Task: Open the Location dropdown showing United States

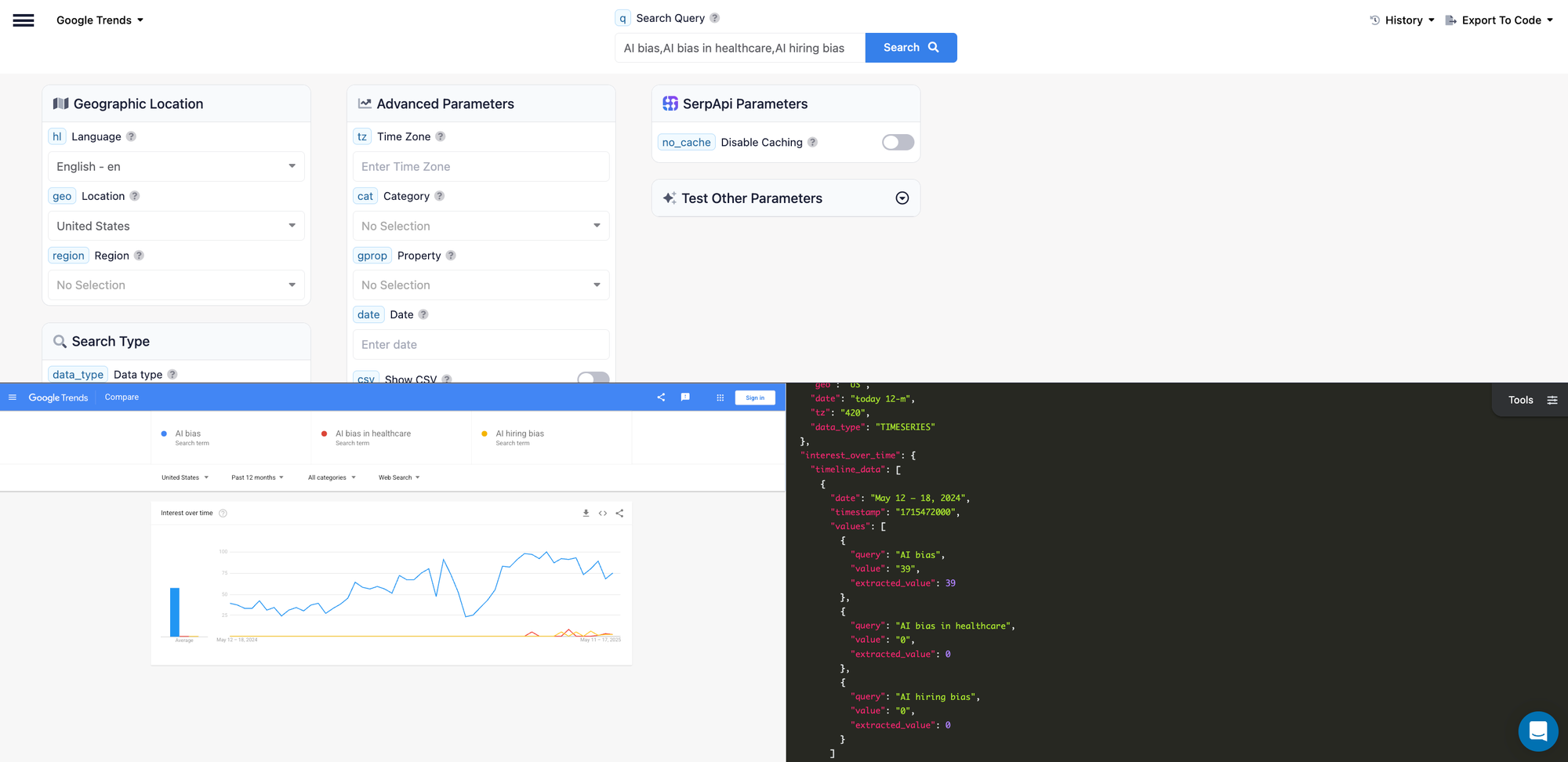Action: click(176, 226)
